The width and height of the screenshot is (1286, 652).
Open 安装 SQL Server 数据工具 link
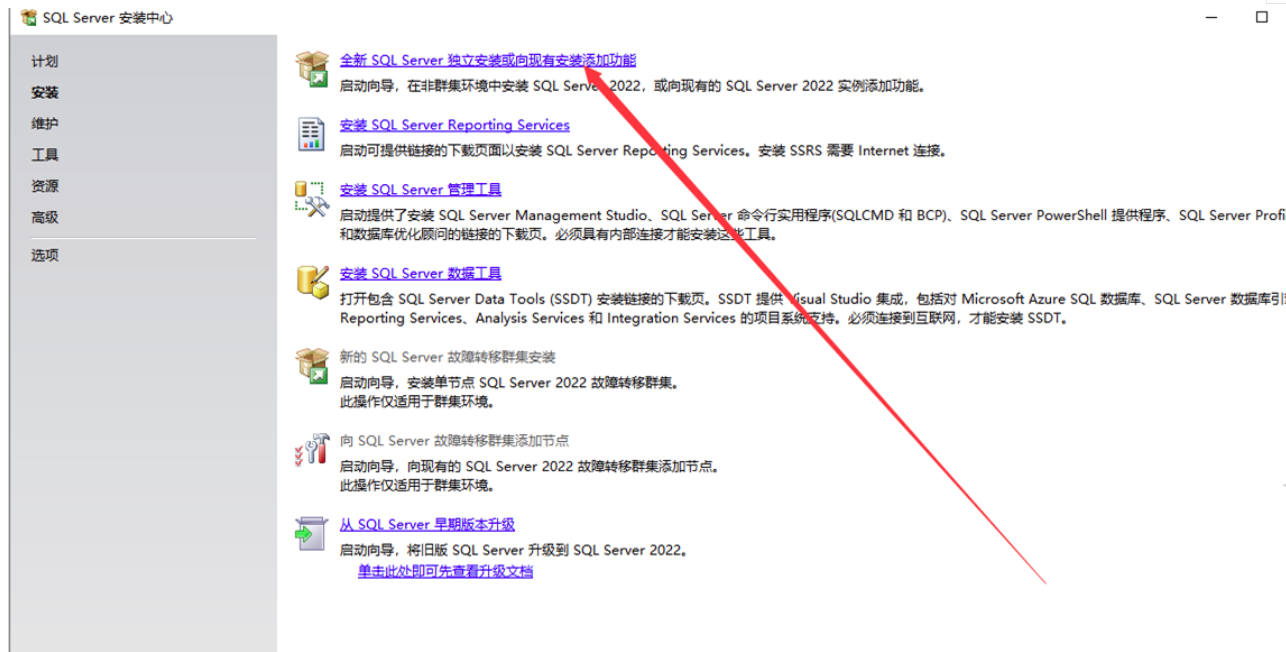click(x=421, y=273)
